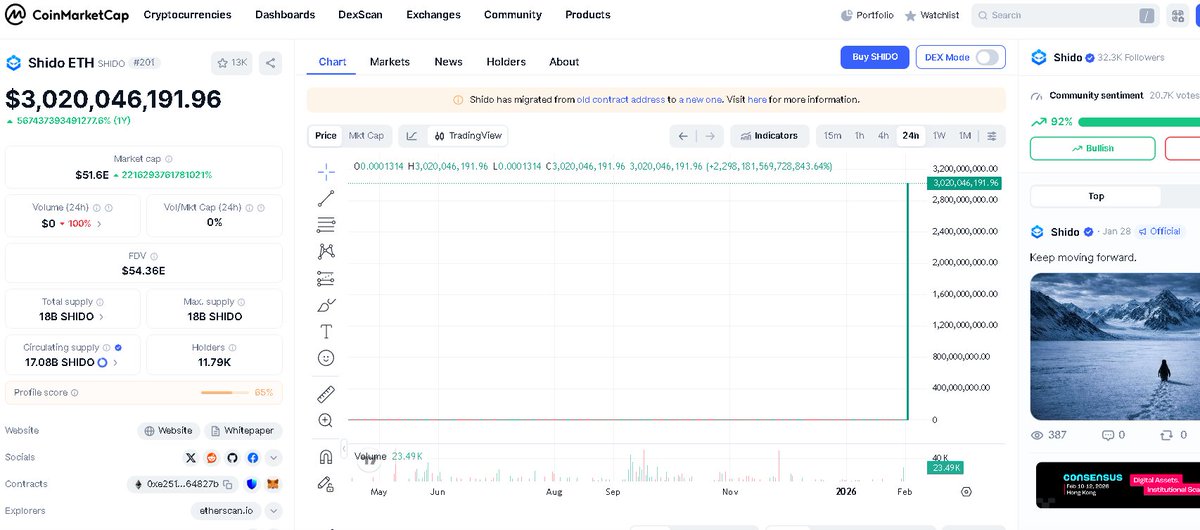
Task: Select the forecast/measure position tool
Action: coord(326,278)
